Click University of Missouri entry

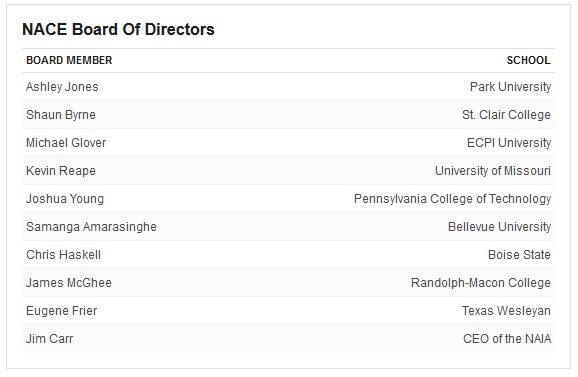click(493, 171)
